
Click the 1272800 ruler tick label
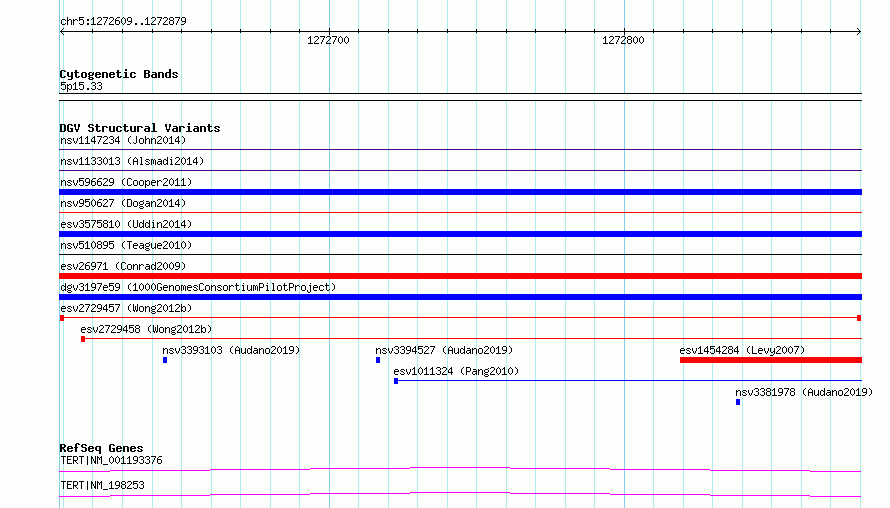(x=623, y=40)
